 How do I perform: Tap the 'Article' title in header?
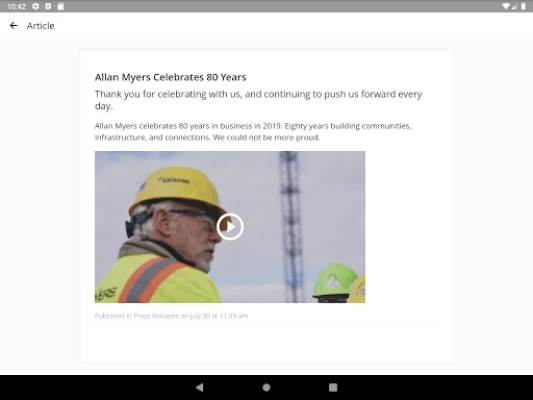(40, 26)
